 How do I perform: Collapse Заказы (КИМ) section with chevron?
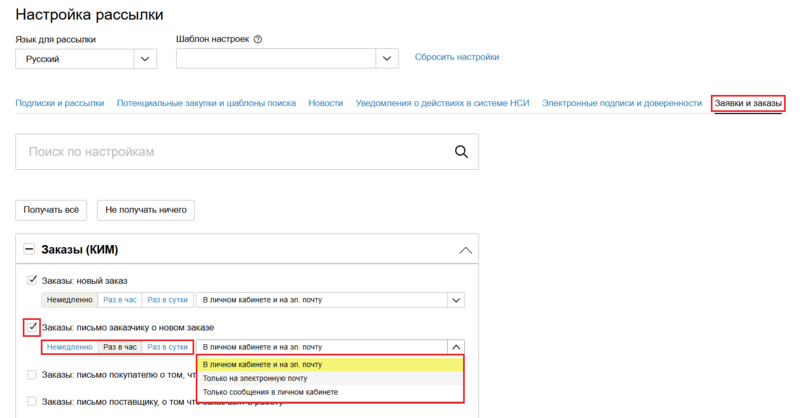(x=463, y=250)
